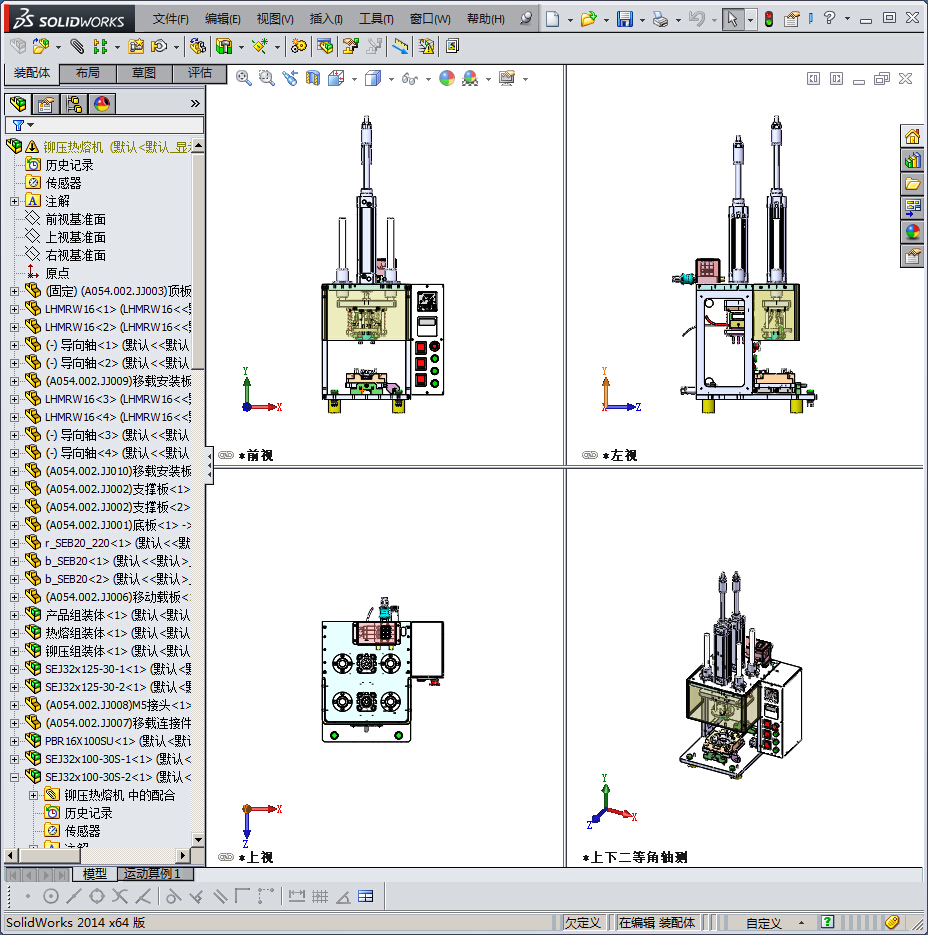The height and width of the screenshot is (935, 928).
Task: Toggle the view link icon beside 左视
Action: click(x=590, y=455)
